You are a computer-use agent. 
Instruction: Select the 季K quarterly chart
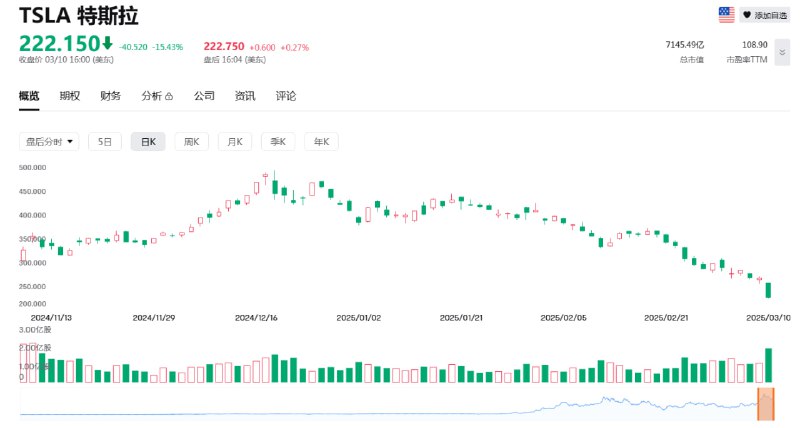278,142
